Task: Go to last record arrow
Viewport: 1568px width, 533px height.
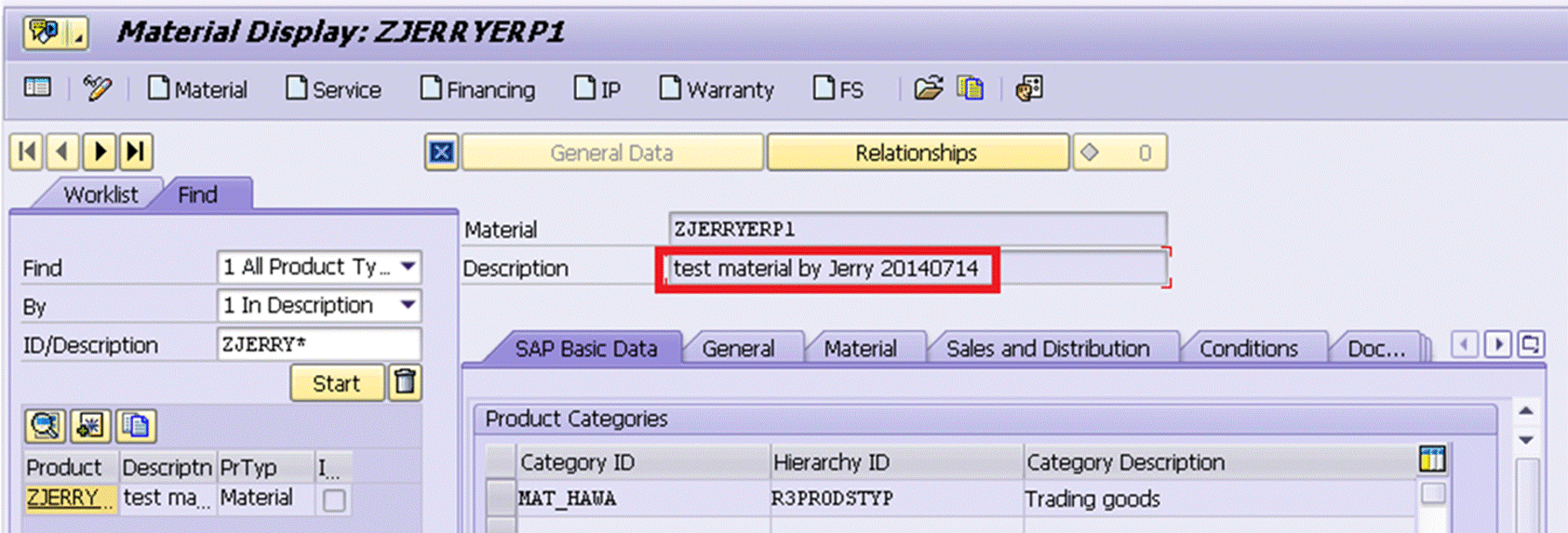Action: 136,152
